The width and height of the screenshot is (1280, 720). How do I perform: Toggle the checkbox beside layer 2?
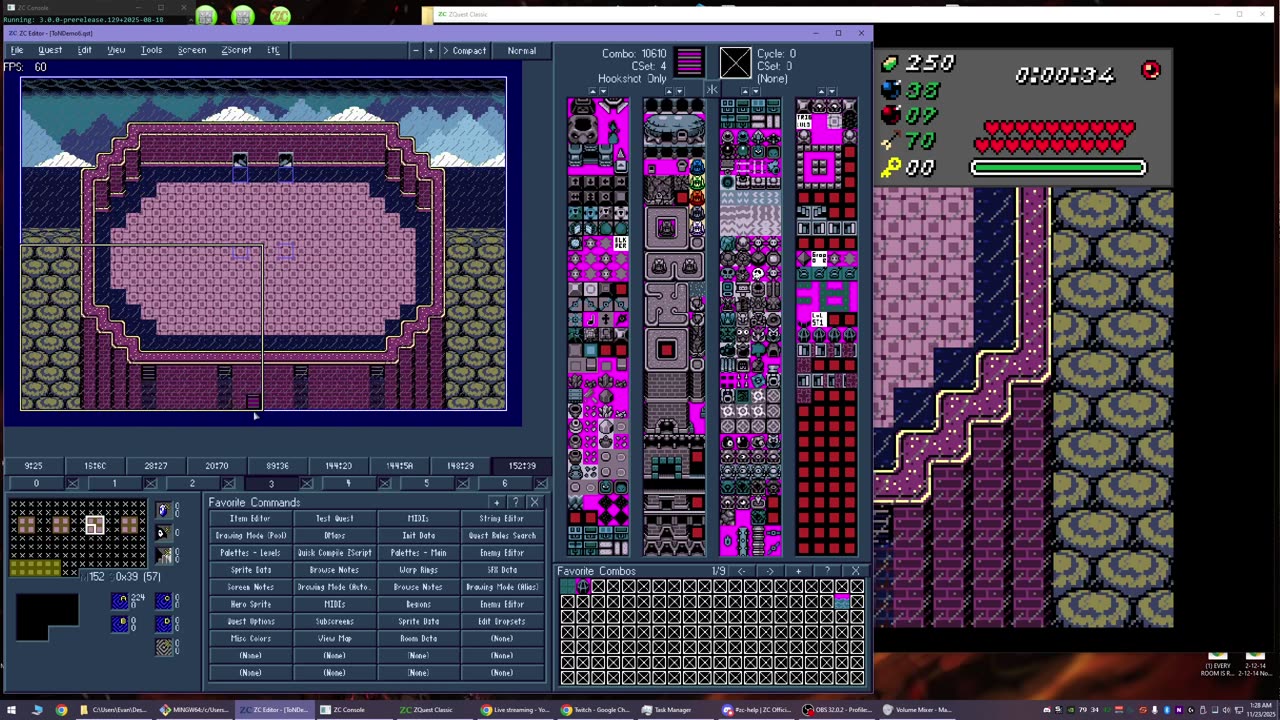click(228, 484)
